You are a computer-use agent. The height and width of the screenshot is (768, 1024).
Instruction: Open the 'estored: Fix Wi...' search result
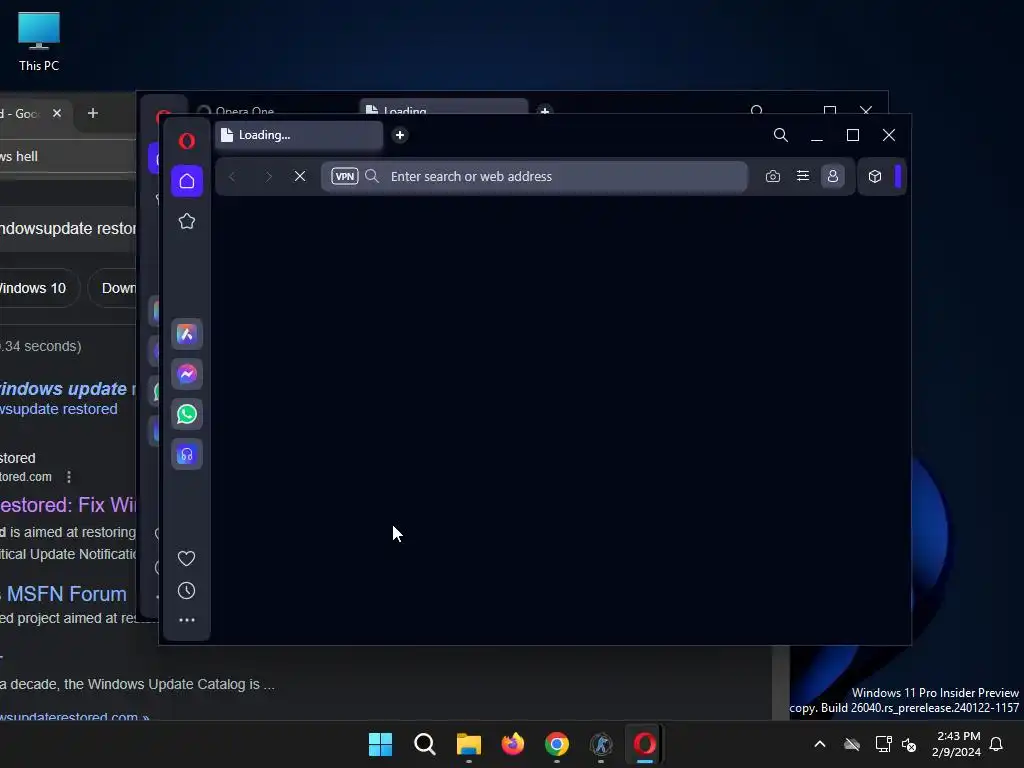point(68,505)
